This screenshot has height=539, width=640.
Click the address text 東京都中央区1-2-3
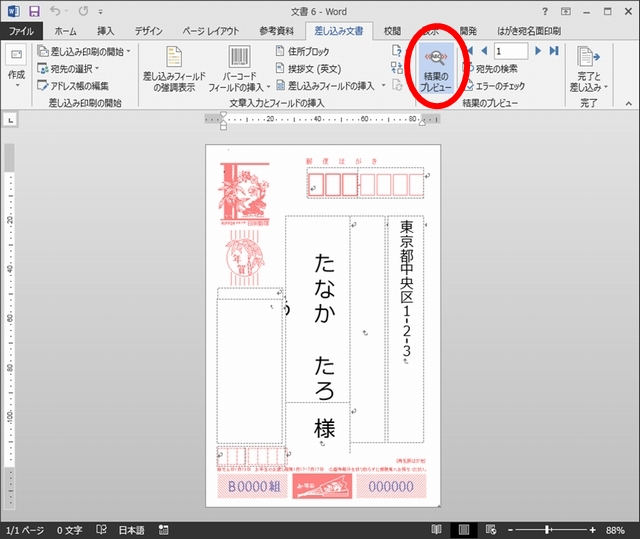tap(407, 289)
